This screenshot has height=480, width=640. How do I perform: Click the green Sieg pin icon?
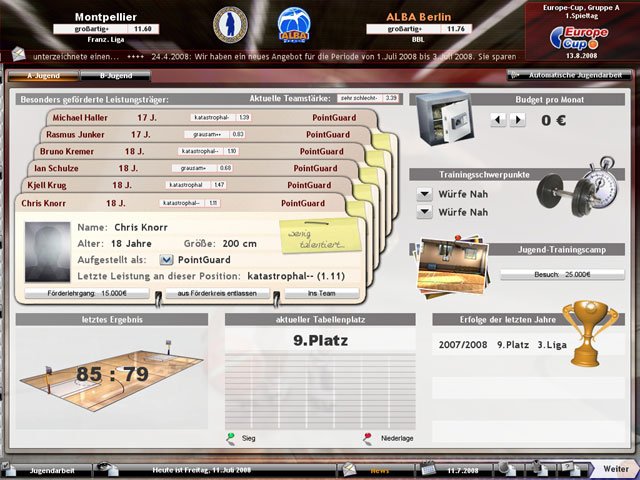[231, 438]
